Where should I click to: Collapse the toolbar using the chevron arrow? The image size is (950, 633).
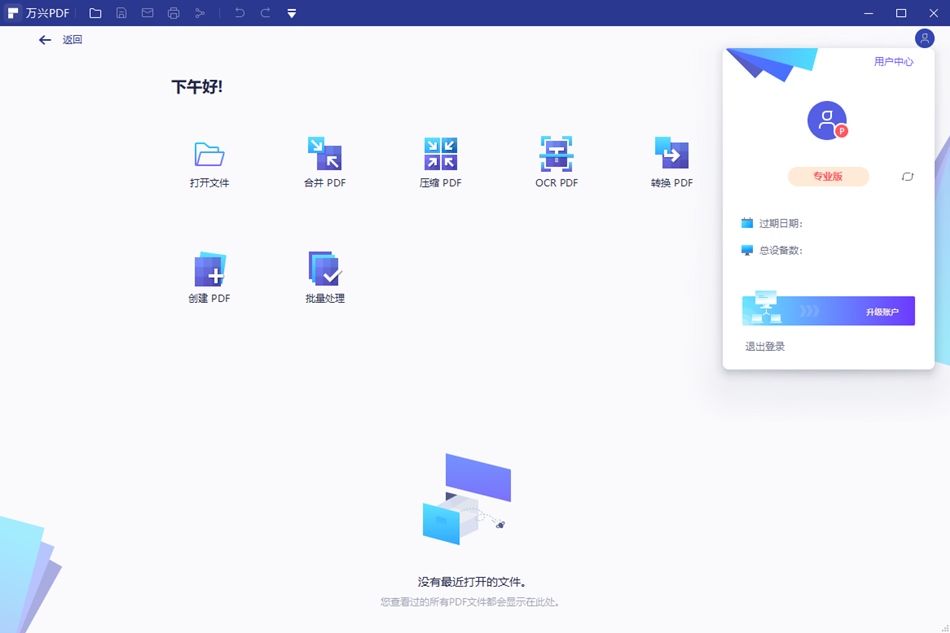point(291,13)
